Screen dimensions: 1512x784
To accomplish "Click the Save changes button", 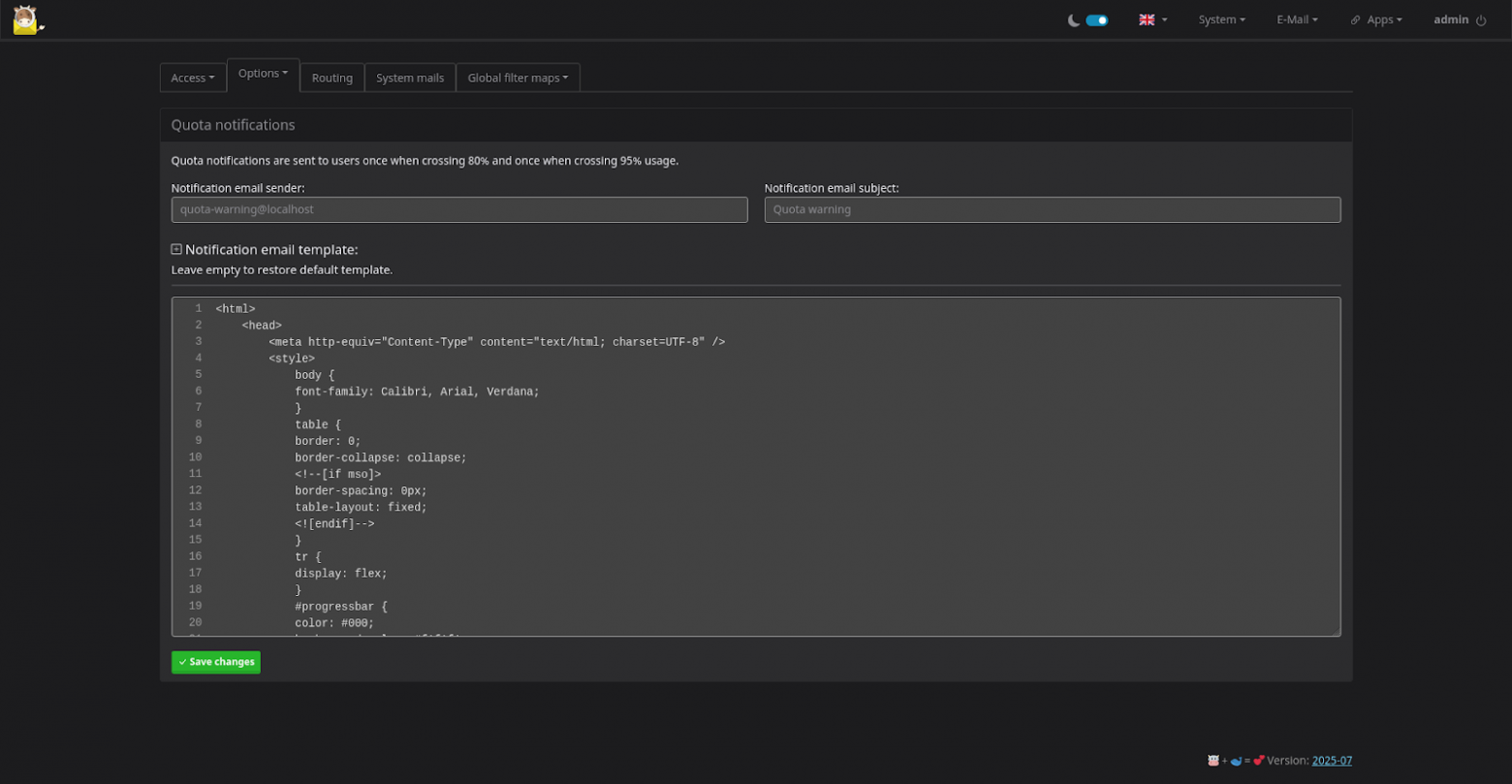I will (x=215, y=662).
